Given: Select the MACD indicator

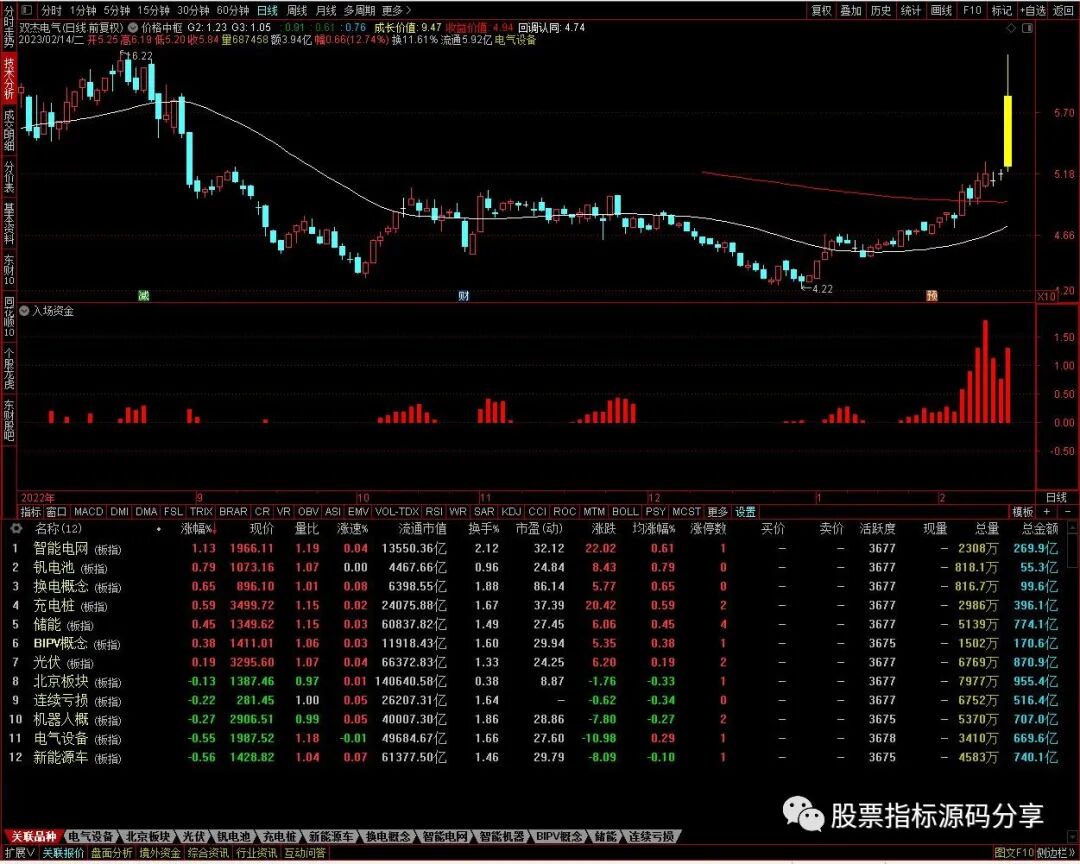Looking at the screenshot, I should pos(88,512).
